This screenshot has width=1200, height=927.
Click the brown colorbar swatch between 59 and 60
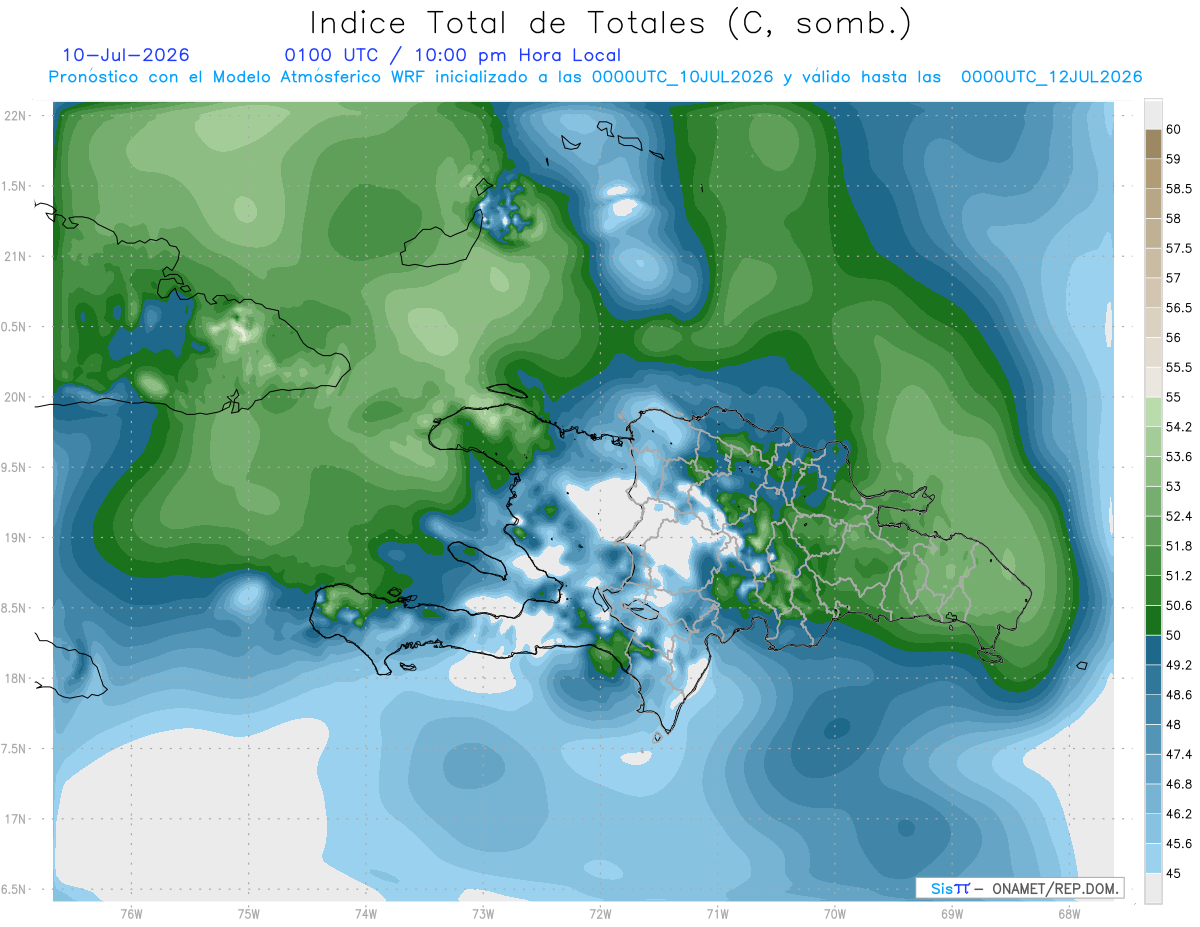pos(1153,144)
